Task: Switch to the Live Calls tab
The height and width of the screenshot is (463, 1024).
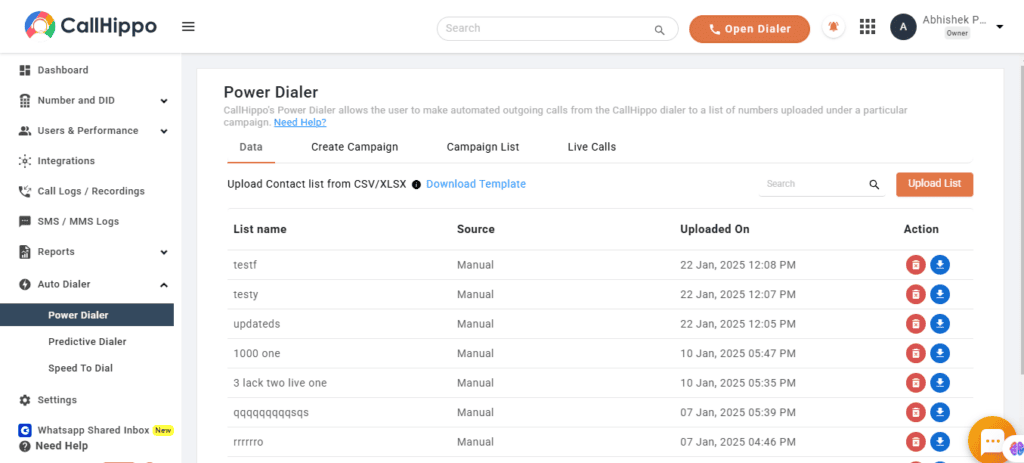Action: coord(592,147)
